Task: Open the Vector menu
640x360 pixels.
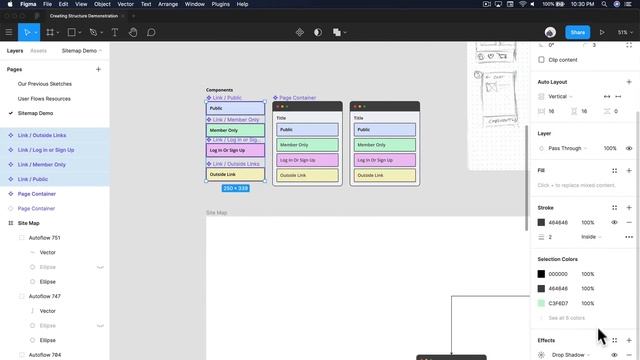Action: point(126,4)
